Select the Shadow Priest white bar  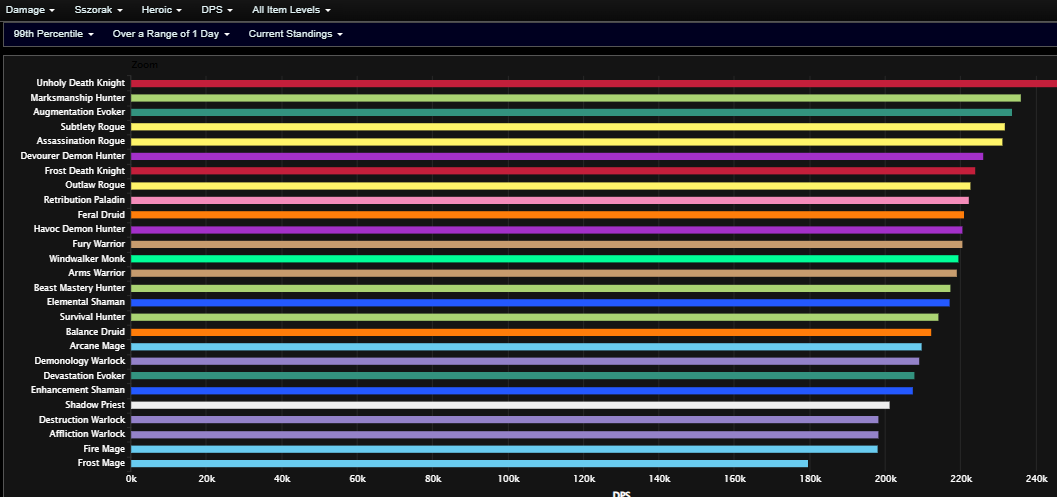pyautogui.click(x=510, y=405)
